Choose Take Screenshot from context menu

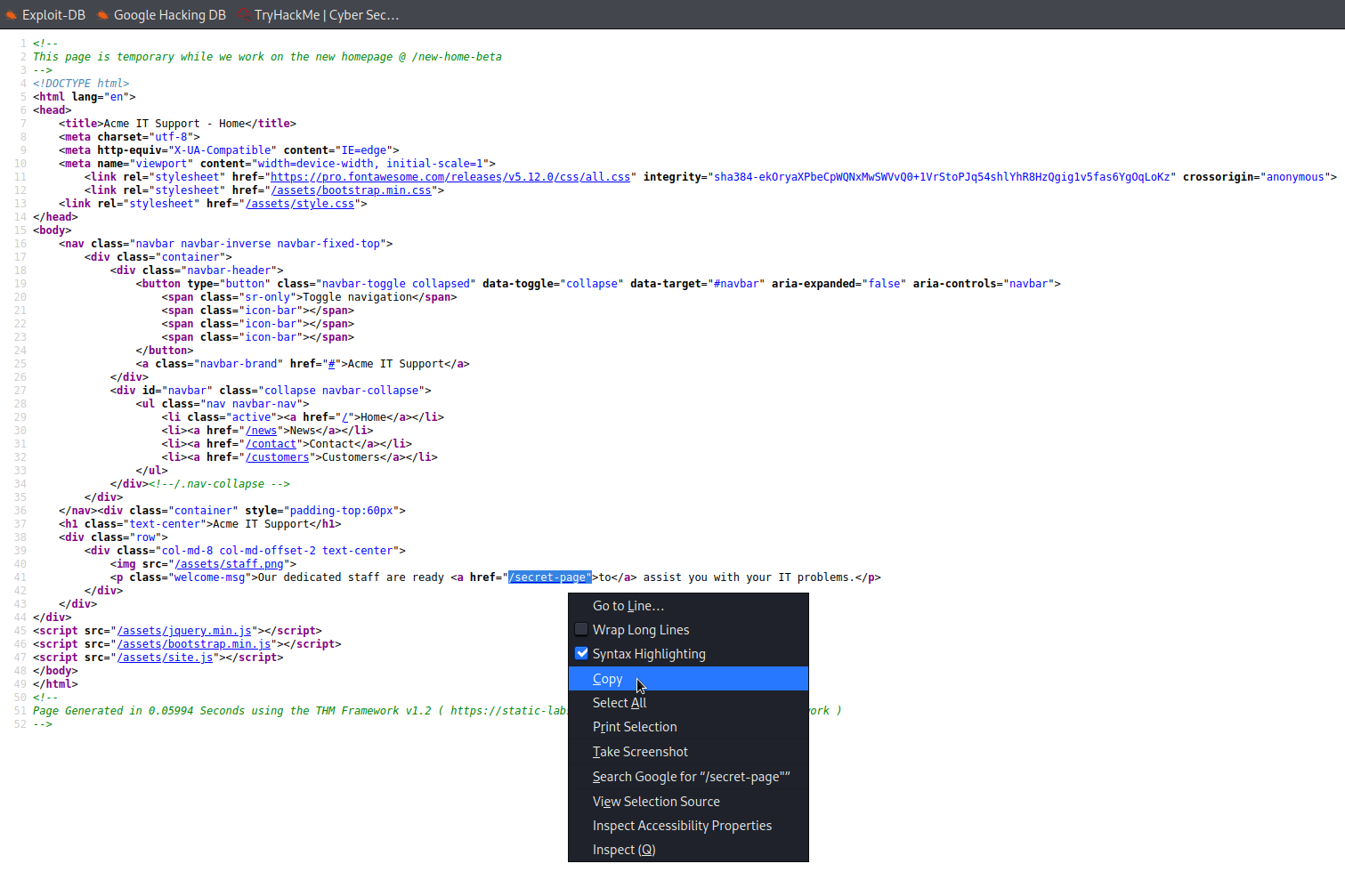click(x=688, y=752)
